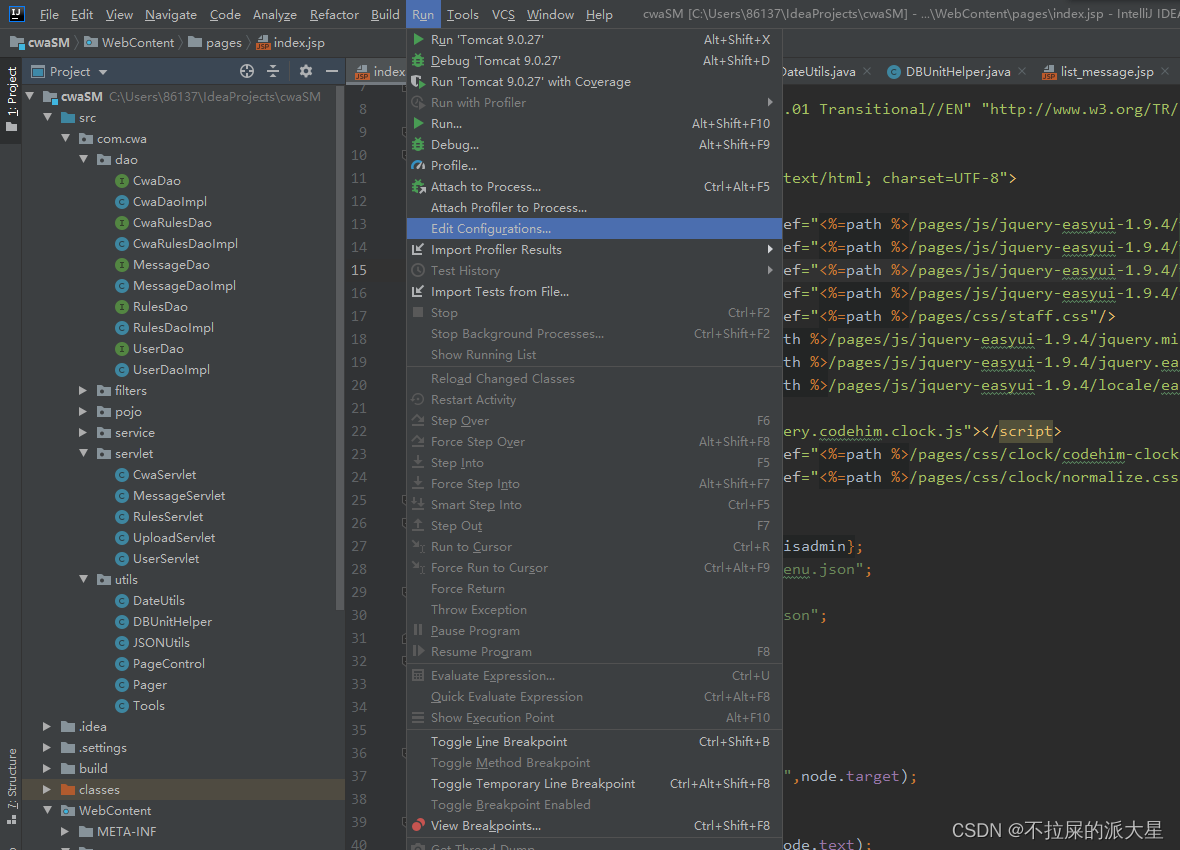The width and height of the screenshot is (1180, 850).
Task: Open the Structure side tool button
Action: point(11,786)
